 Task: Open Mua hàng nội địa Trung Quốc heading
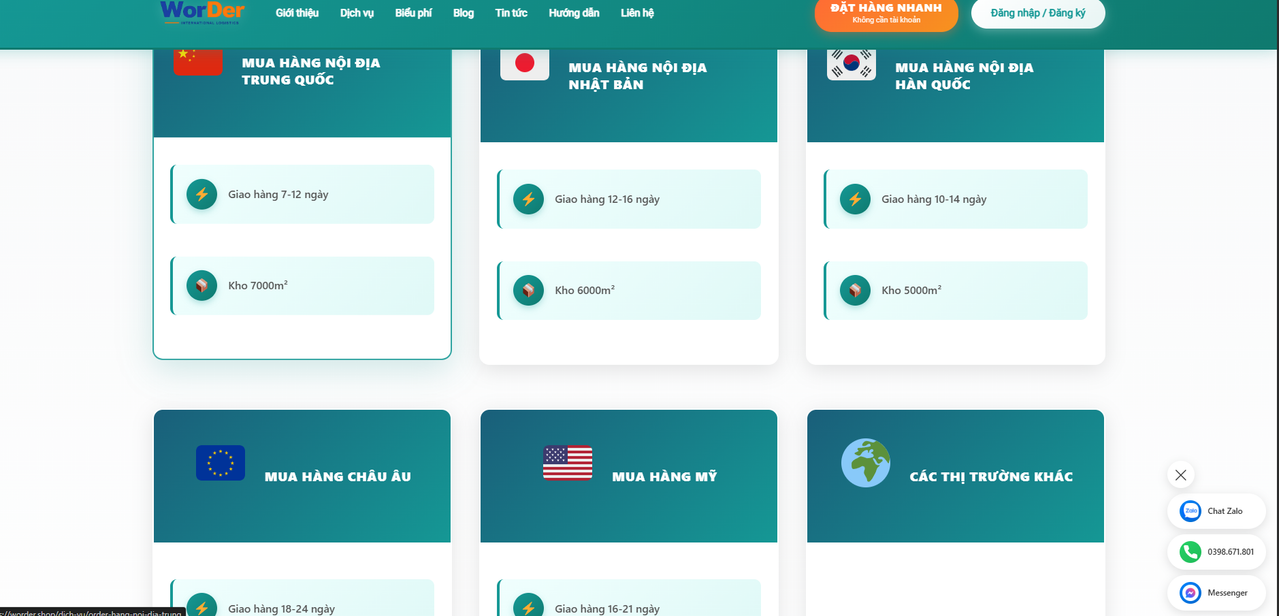click(x=311, y=71)
